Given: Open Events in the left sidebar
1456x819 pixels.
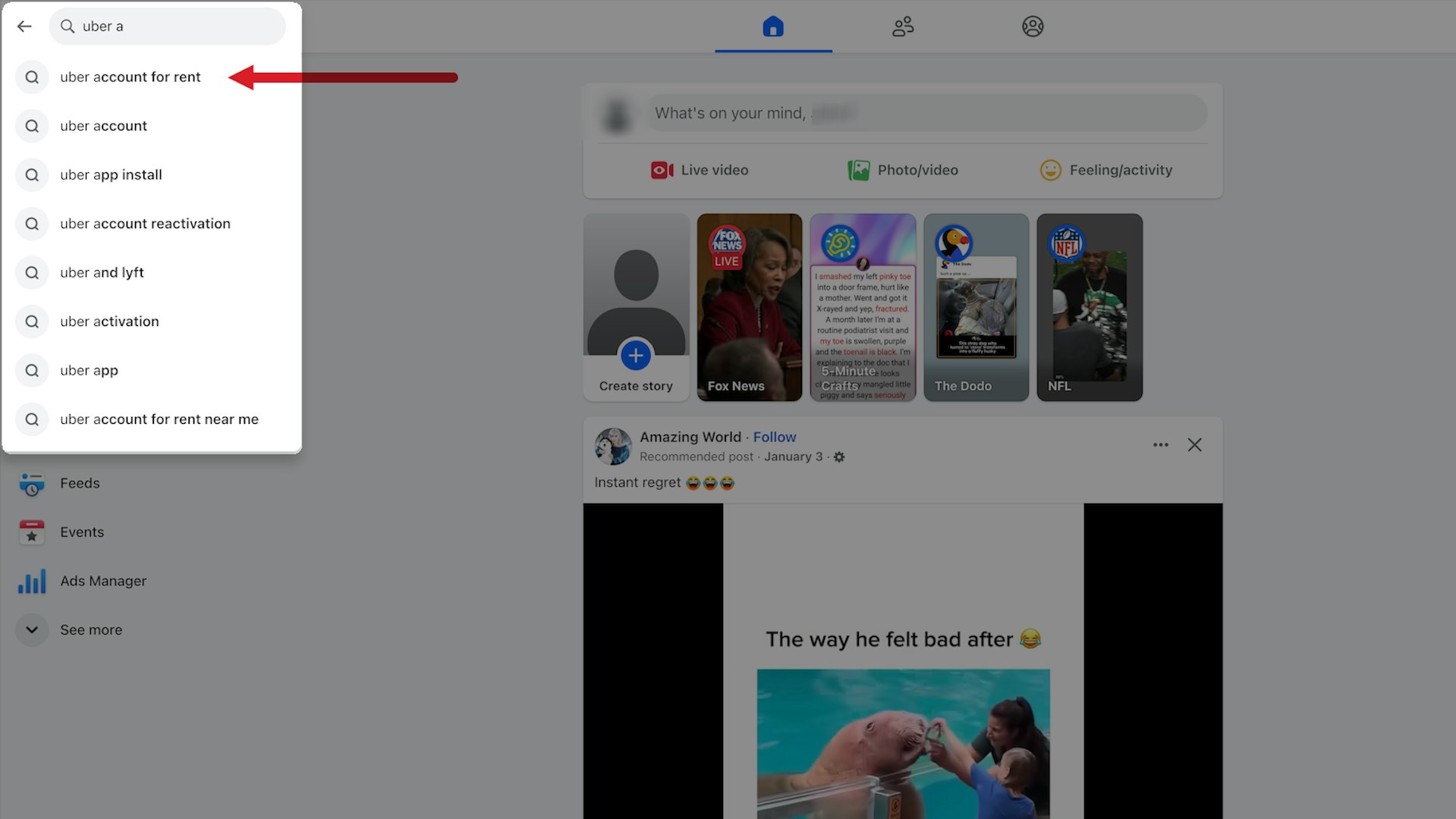Looking at the screenshot, I should pyautogui.click(x=152, y=532).
